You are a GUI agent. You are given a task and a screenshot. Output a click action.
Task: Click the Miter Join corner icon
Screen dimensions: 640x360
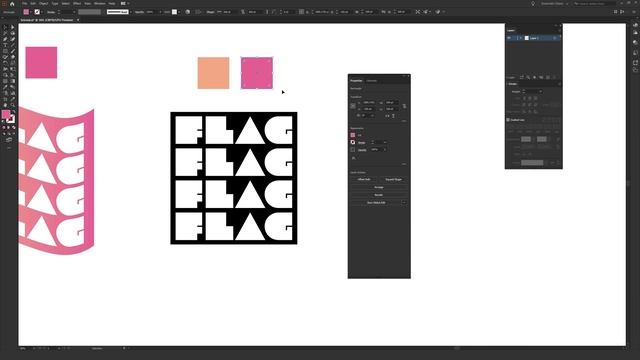coord(524,104)
